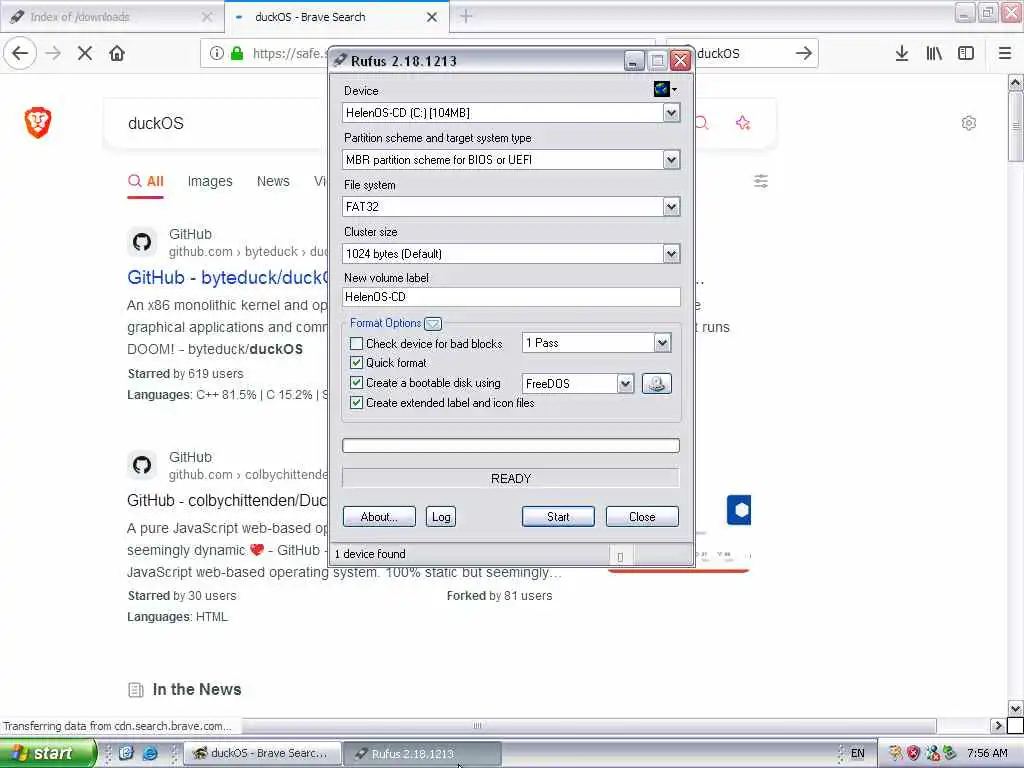Viewport: 1024px width, 768px height.
Task: Open the File system FAT32 dropdown
Action: [671, 207]
